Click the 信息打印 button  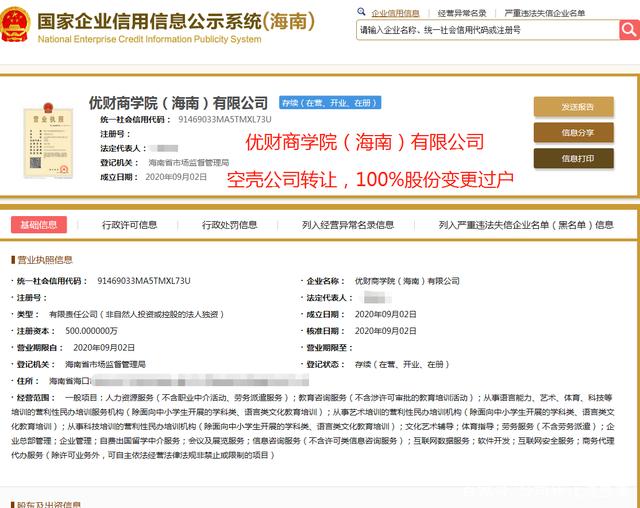[573, 158]
